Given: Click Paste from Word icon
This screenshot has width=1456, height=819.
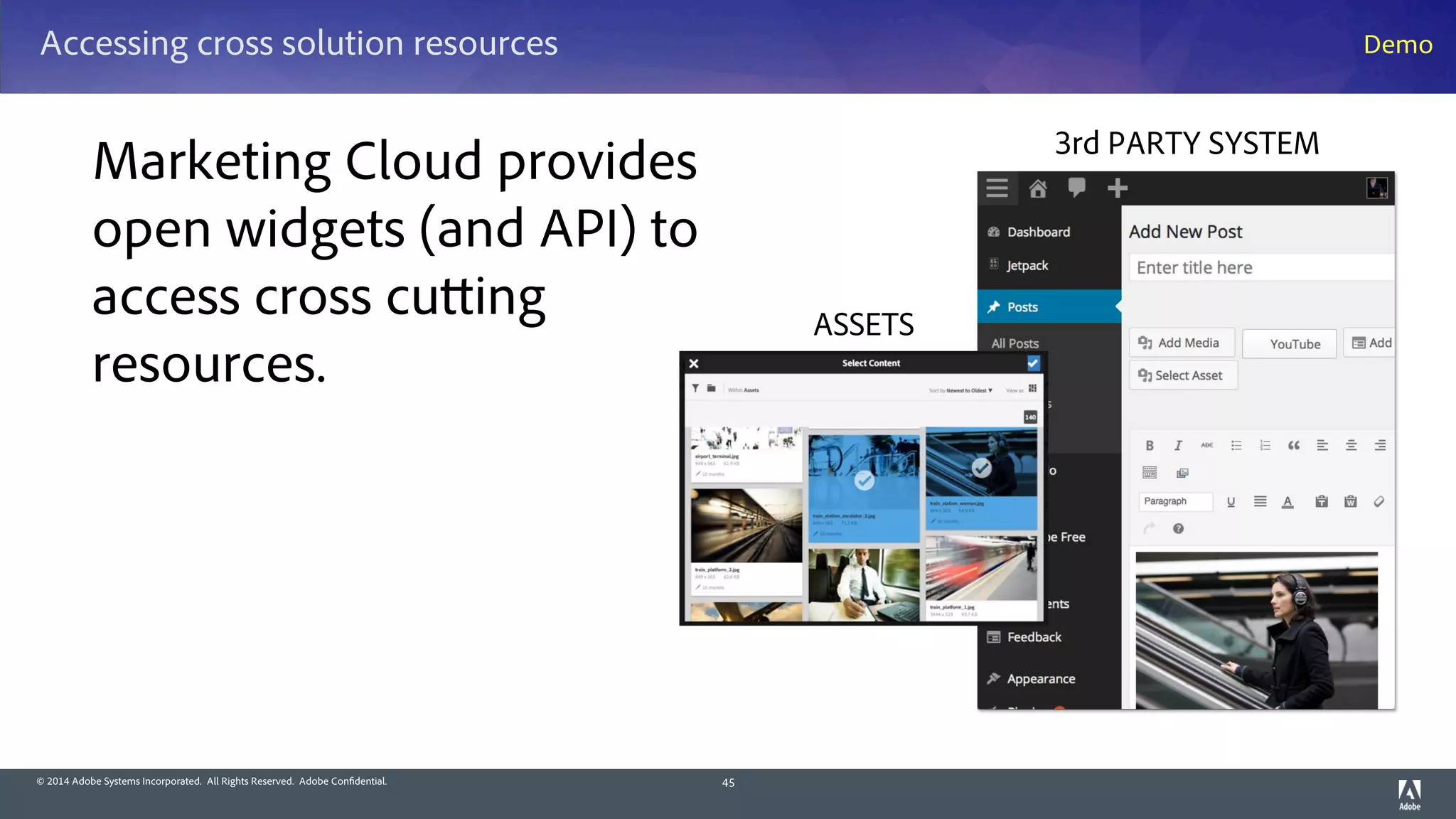Looking at the screenshot, I should pos(1351,501).
